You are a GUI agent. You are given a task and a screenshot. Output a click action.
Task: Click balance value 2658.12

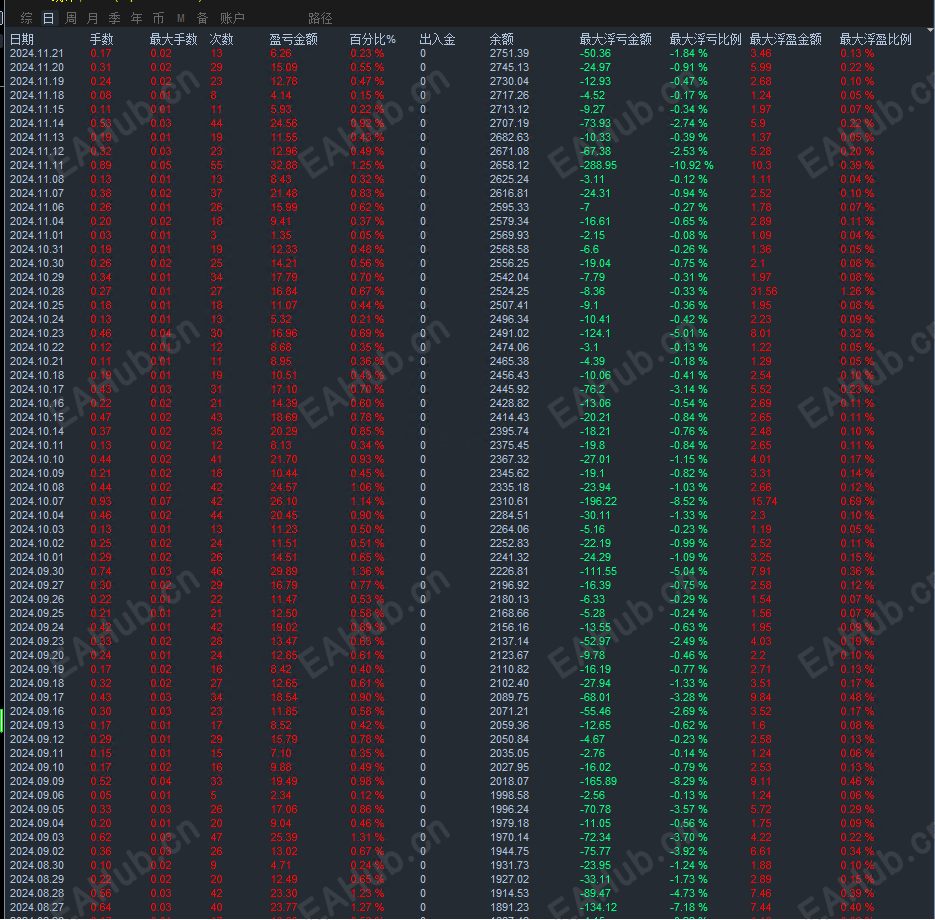(x=509, y=166)
